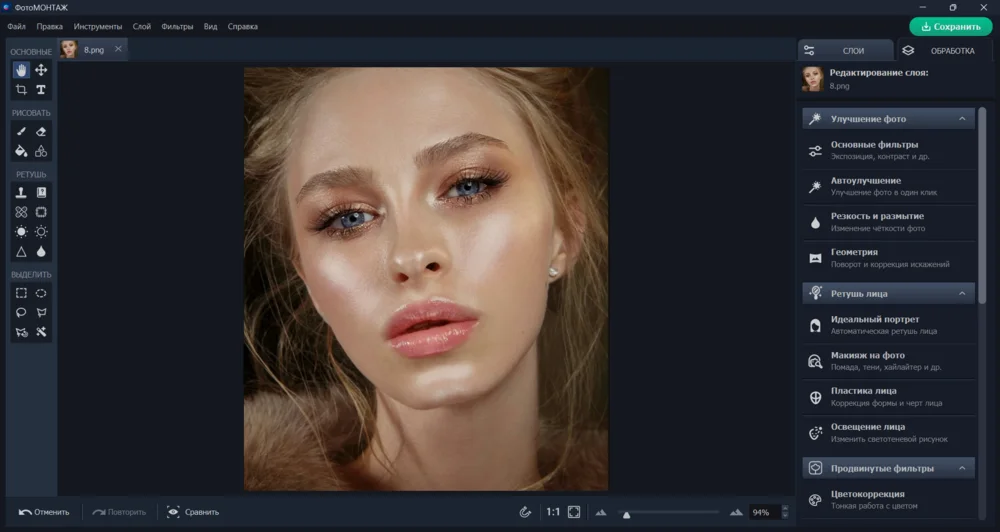Click the zoom slider track

click(x=670, y=512)
